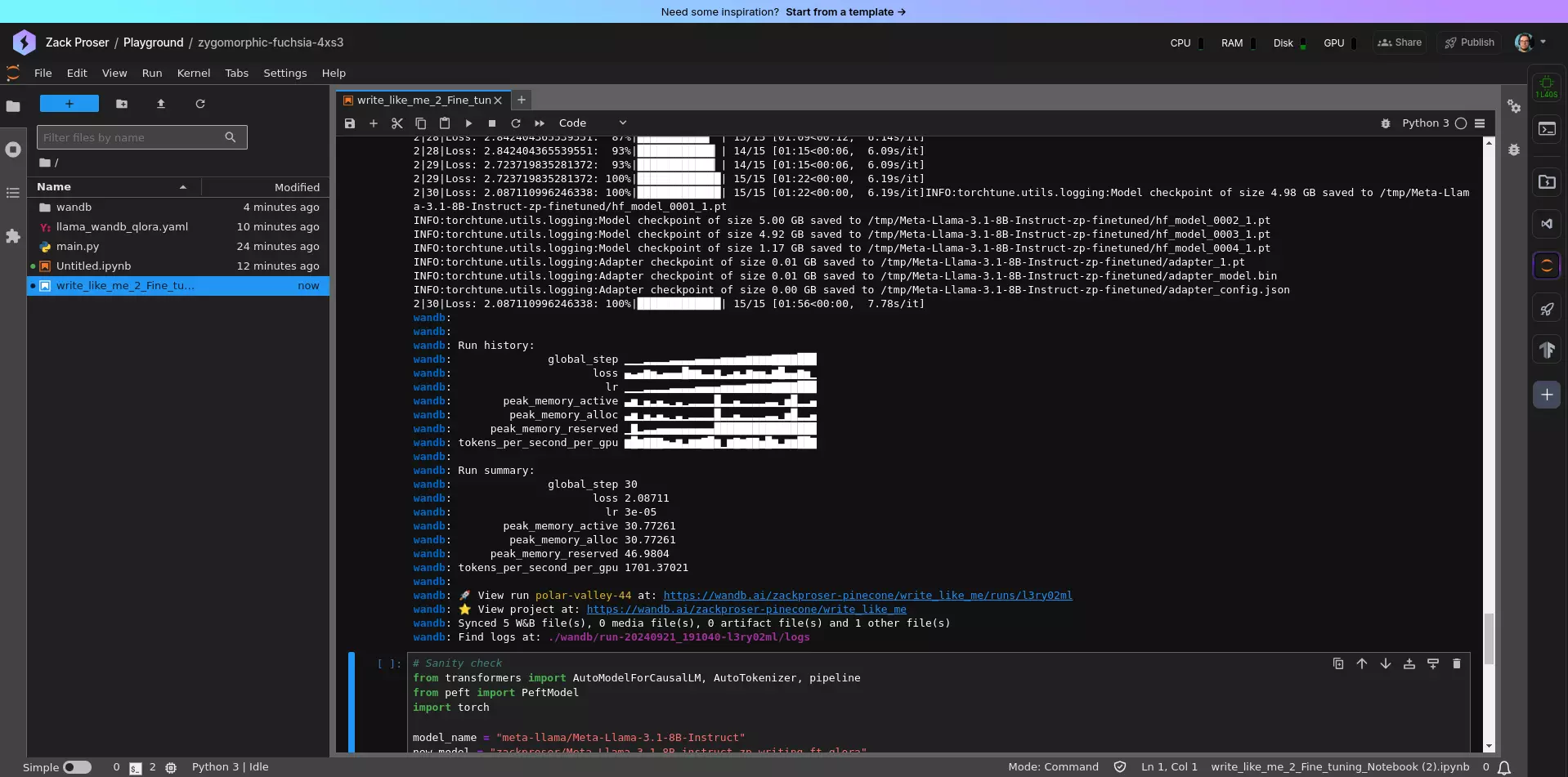The height and width of the screenshot is (777, 1568).
Task: Switch on Simple interface mode
Action: (x=78, y=766)
